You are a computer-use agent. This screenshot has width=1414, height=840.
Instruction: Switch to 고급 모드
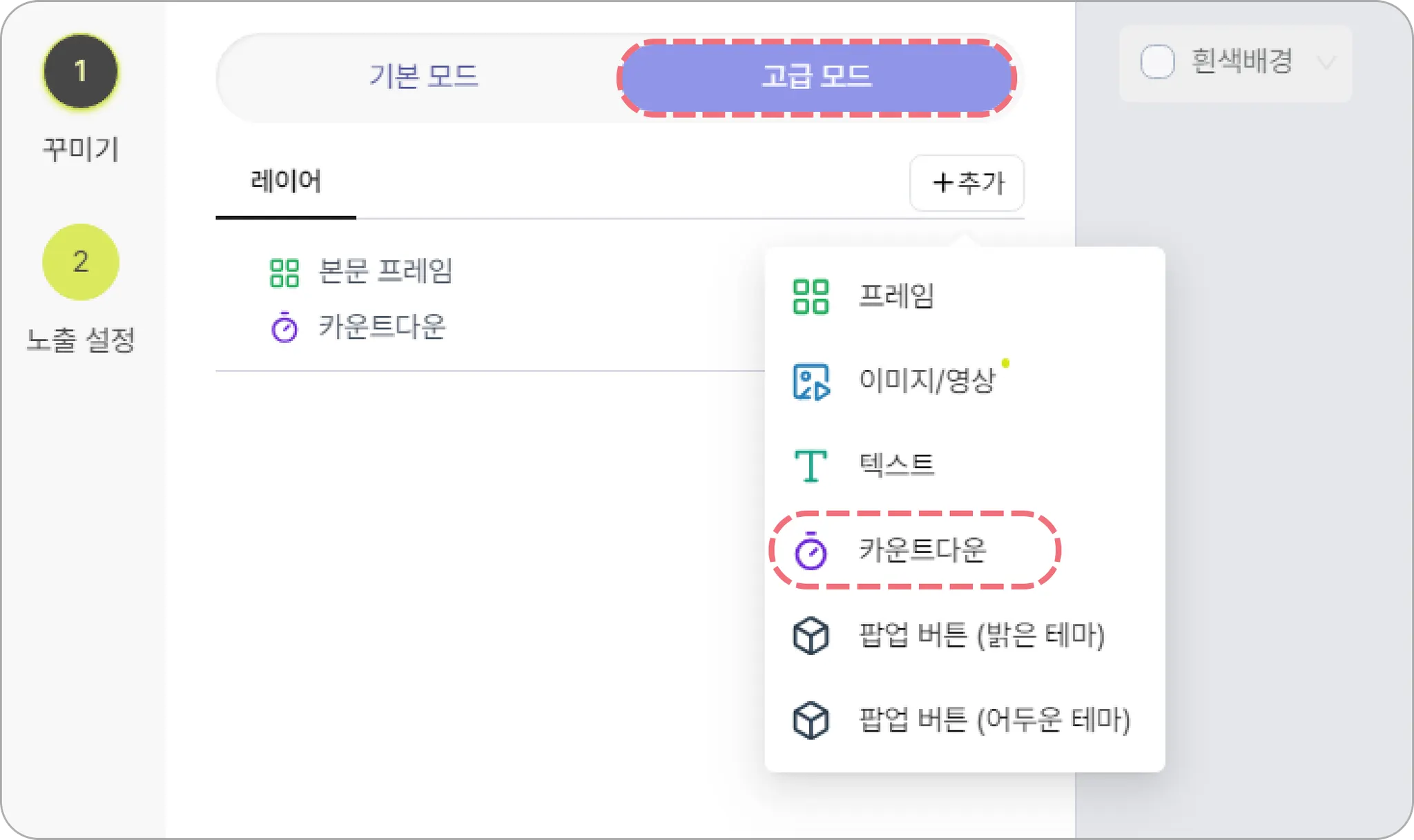coord(816,77)
